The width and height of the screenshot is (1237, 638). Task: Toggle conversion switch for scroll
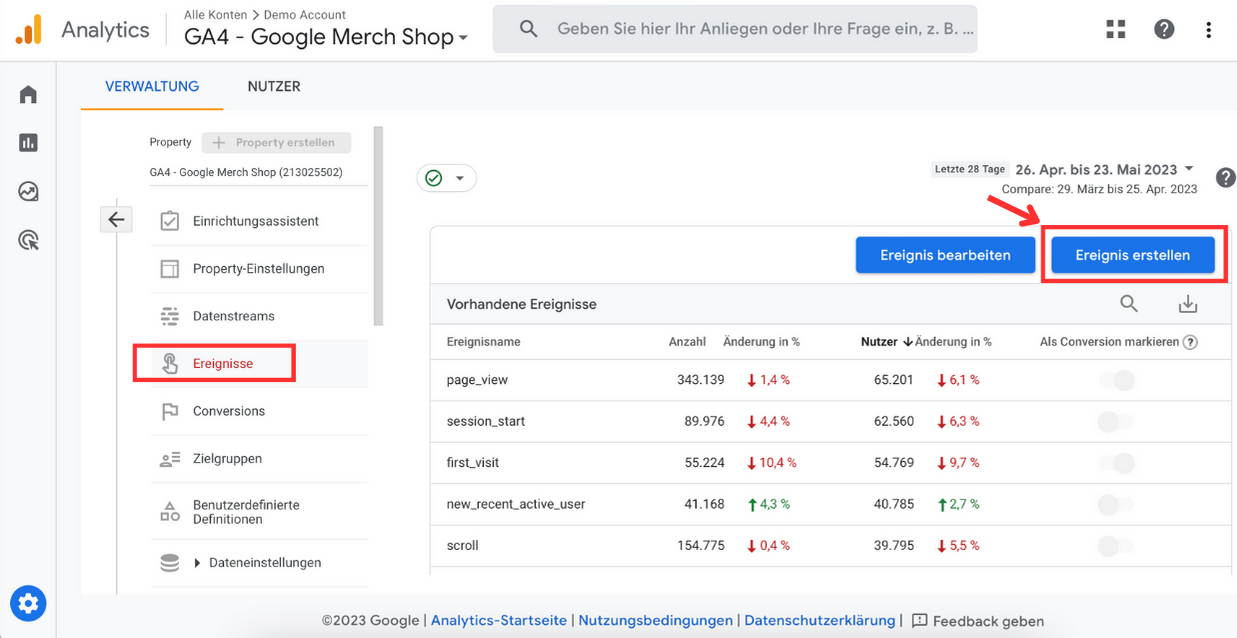[x=1117, y=546]
